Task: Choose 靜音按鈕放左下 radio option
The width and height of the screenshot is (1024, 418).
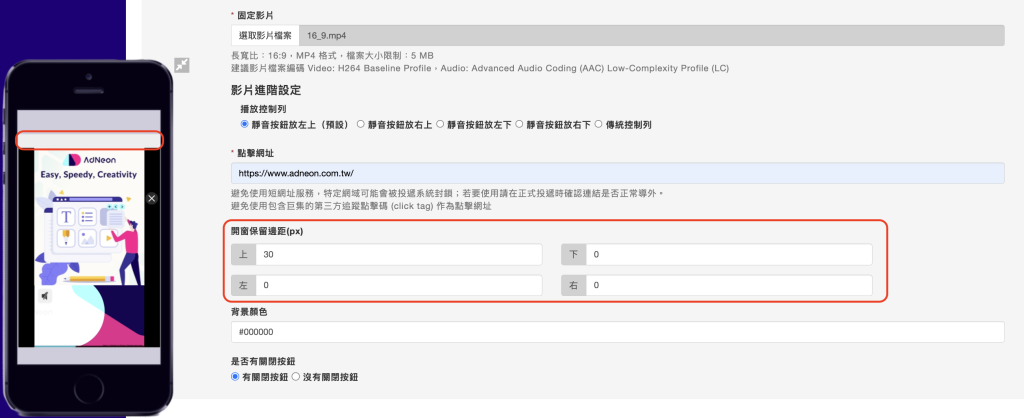Action: 441,125
